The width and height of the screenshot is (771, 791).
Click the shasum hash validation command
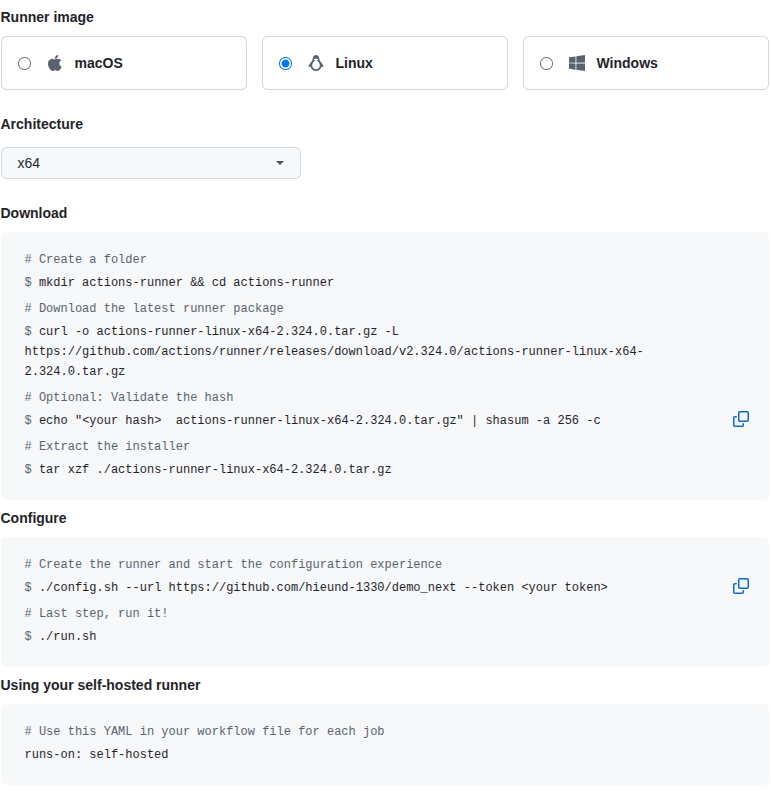pyautogui.click(x=319, y=420)
